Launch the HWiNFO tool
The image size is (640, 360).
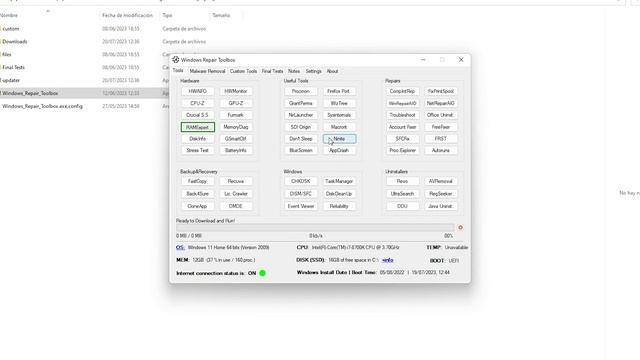click(198, 91)
